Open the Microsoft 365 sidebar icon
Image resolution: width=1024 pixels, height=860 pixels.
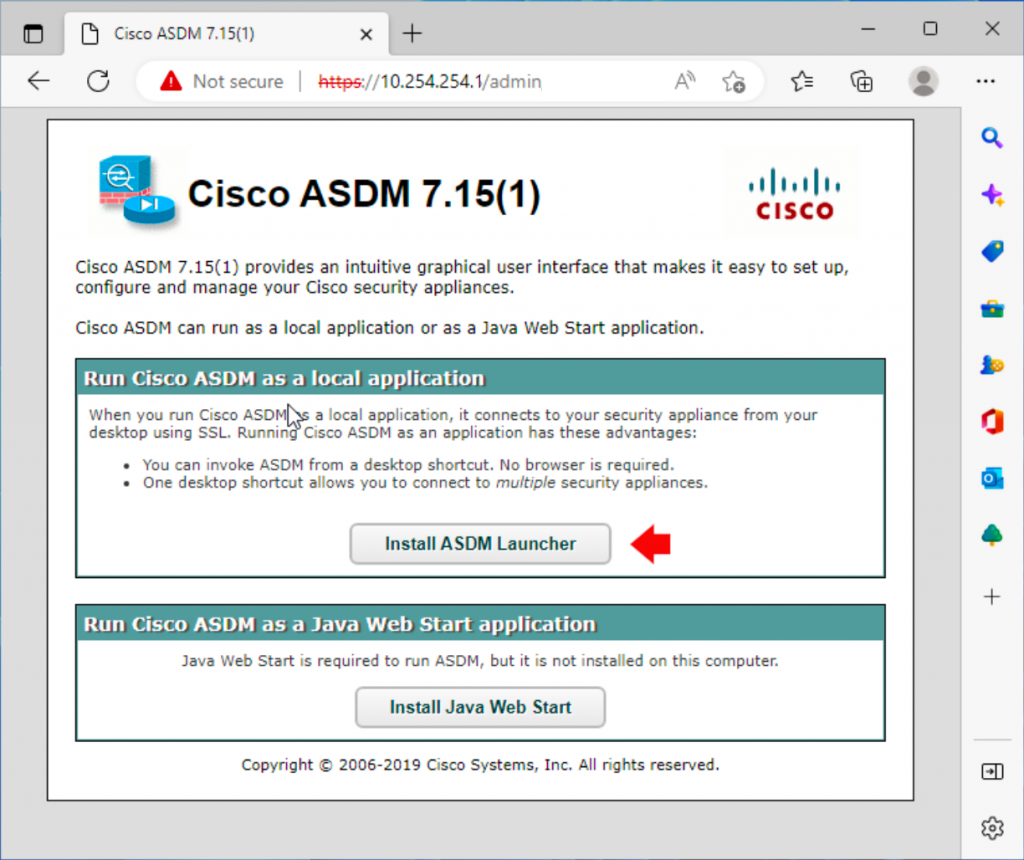[991, 421]
